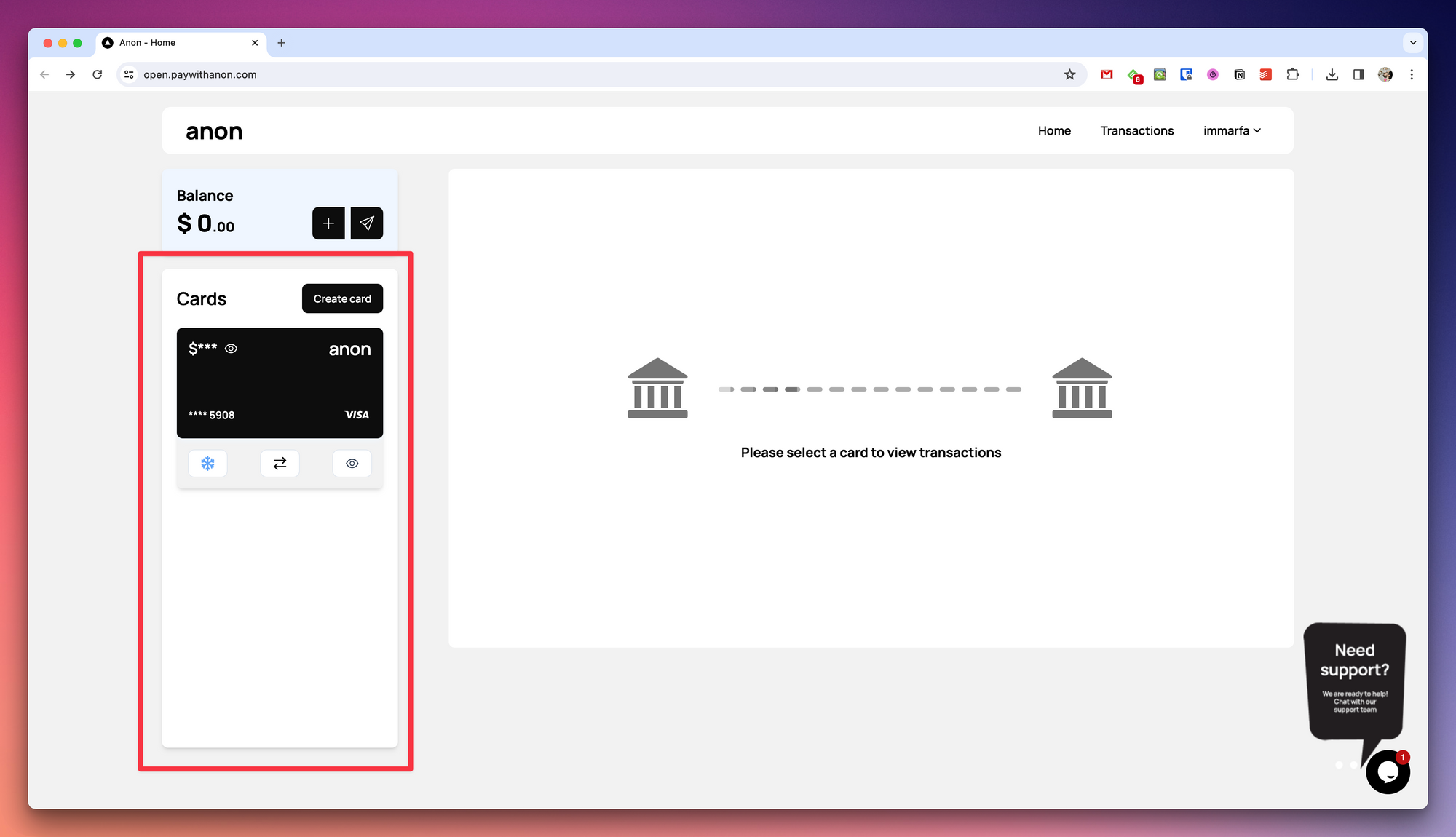Show card details using eye button
The height and width of the screenshot is (837, 1456).
(352, 464)
